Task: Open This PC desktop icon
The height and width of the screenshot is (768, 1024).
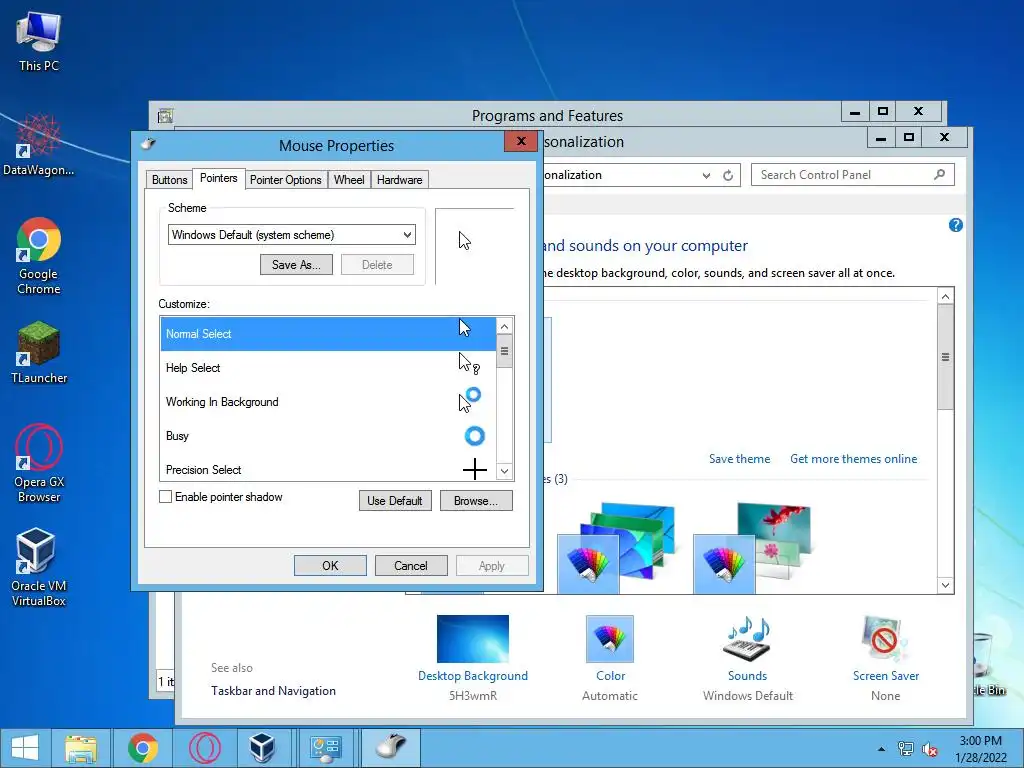Action: (39, 42)
